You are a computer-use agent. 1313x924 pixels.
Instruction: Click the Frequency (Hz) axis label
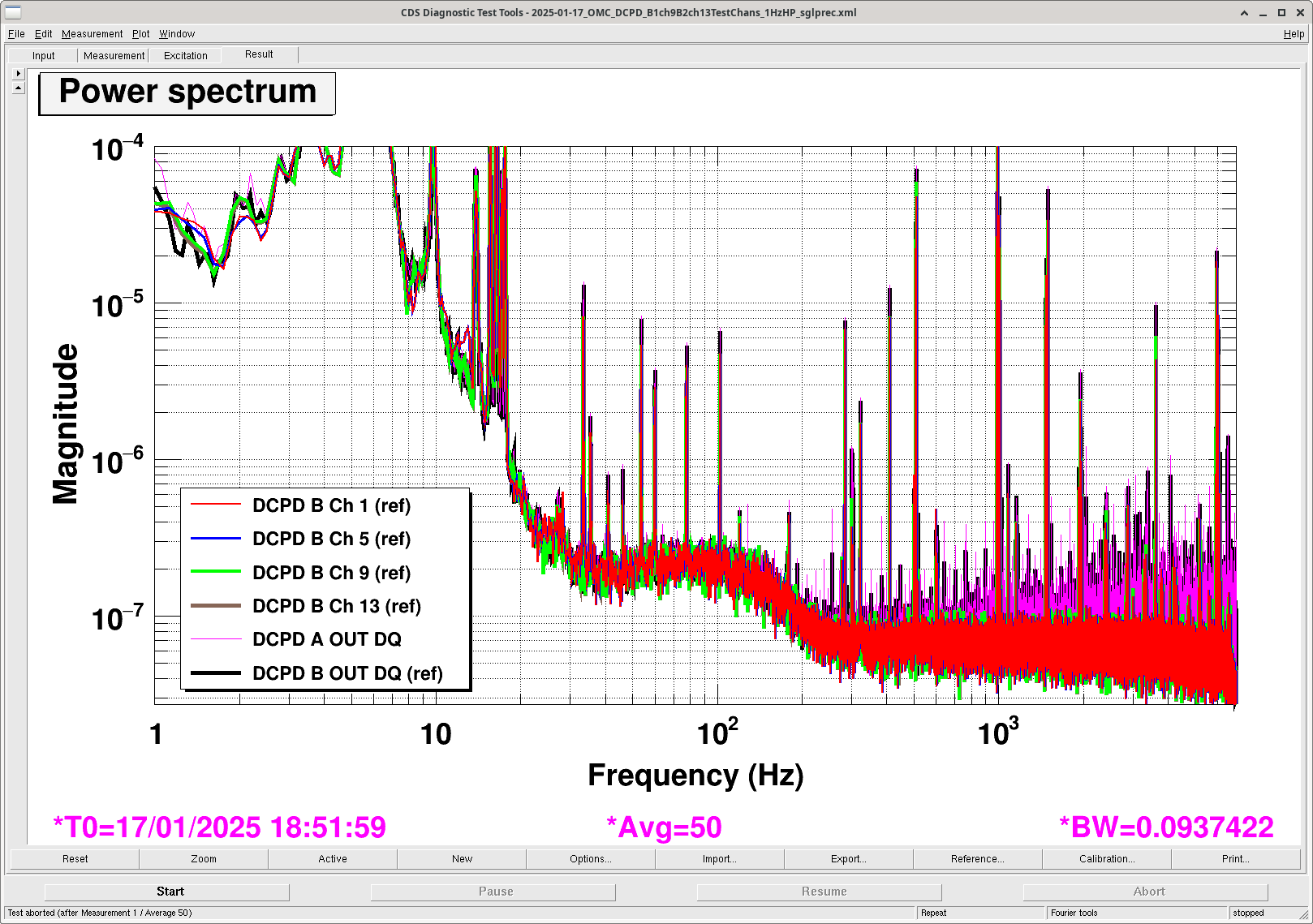coord(695,776)
